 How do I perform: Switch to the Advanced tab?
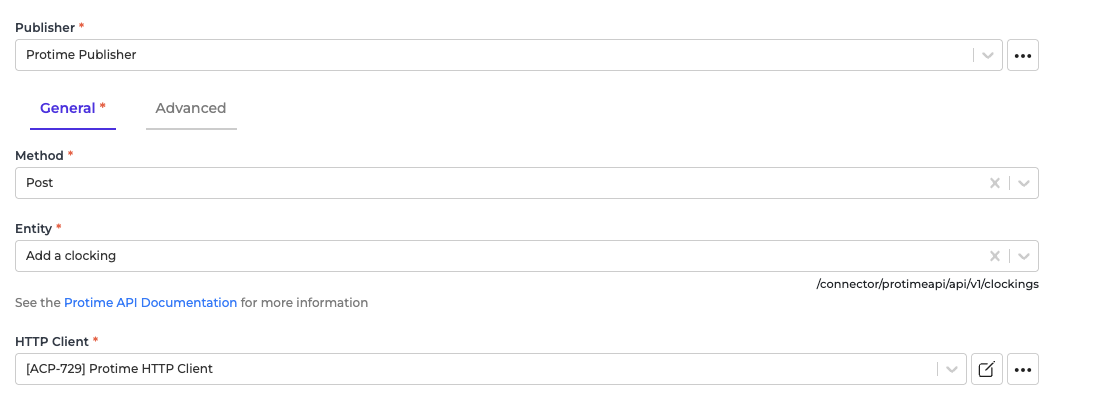point(191,109)
